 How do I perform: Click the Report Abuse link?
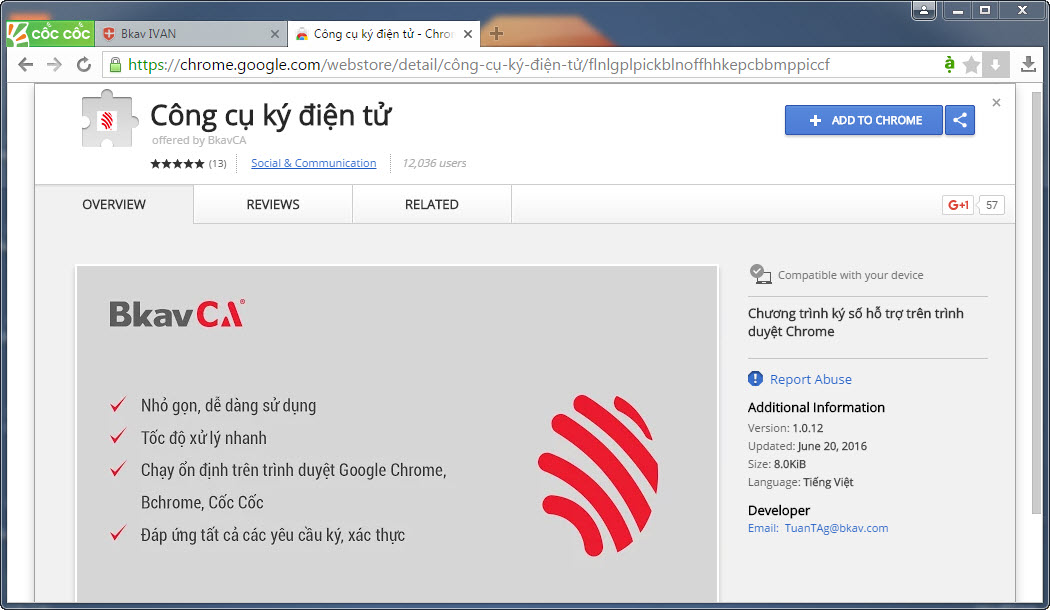click(811, 379)
